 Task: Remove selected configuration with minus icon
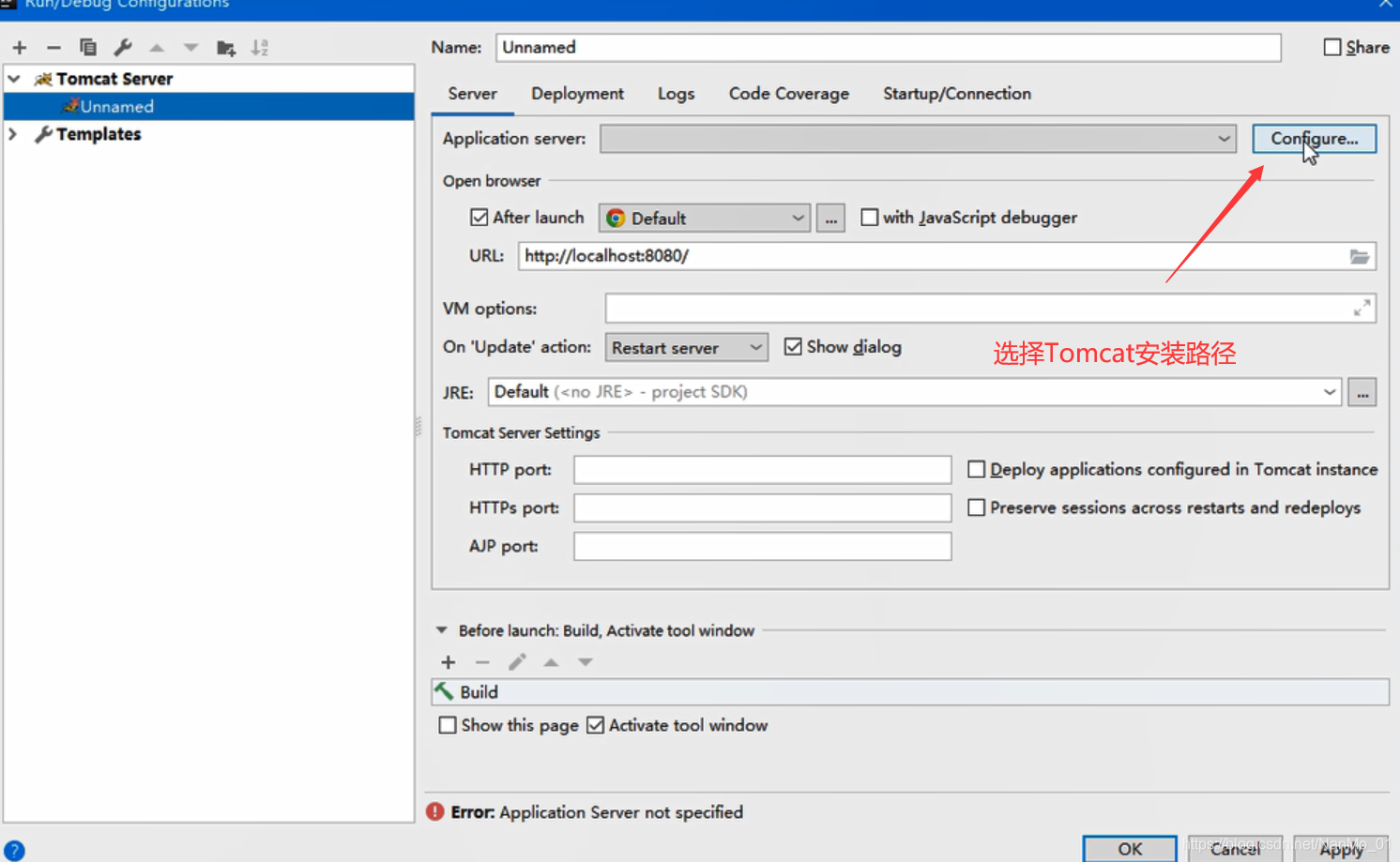click(53, 48)
